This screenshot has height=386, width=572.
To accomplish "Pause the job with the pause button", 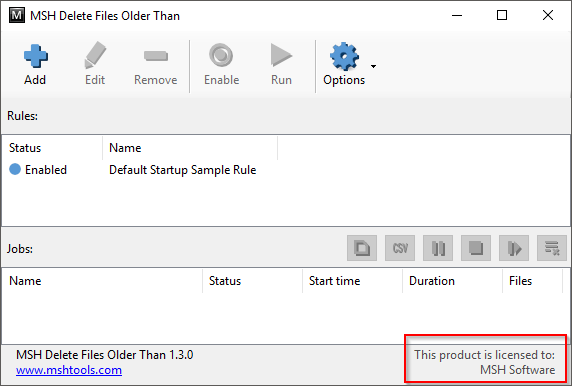I will coord(438,248).
